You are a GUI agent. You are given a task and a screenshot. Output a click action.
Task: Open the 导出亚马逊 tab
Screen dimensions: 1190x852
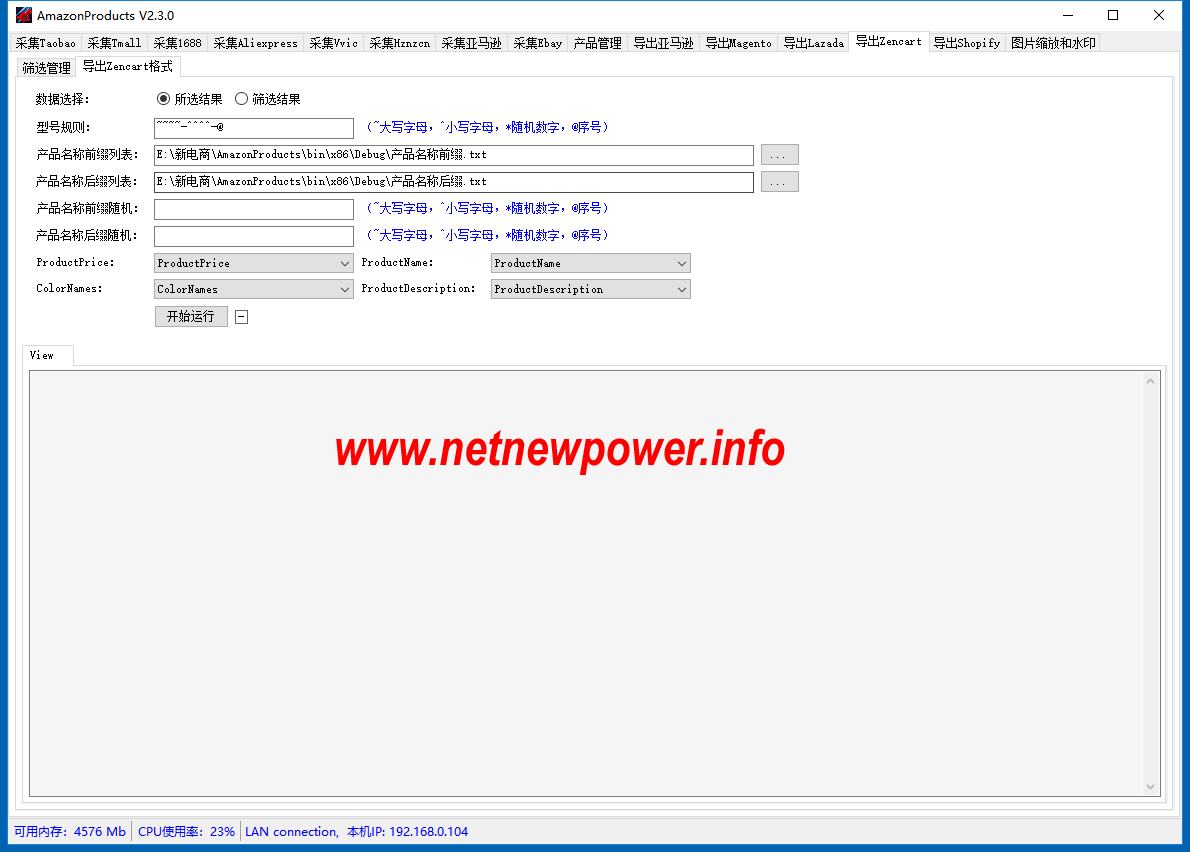point(663,43)
